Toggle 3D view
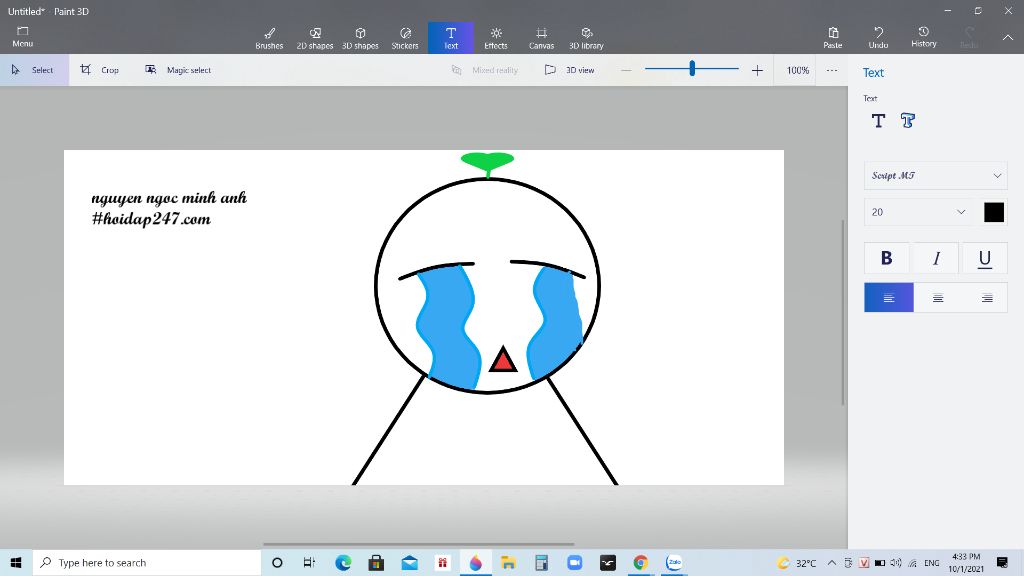Viewport: 1024px width, 576px height. (569, 70)
